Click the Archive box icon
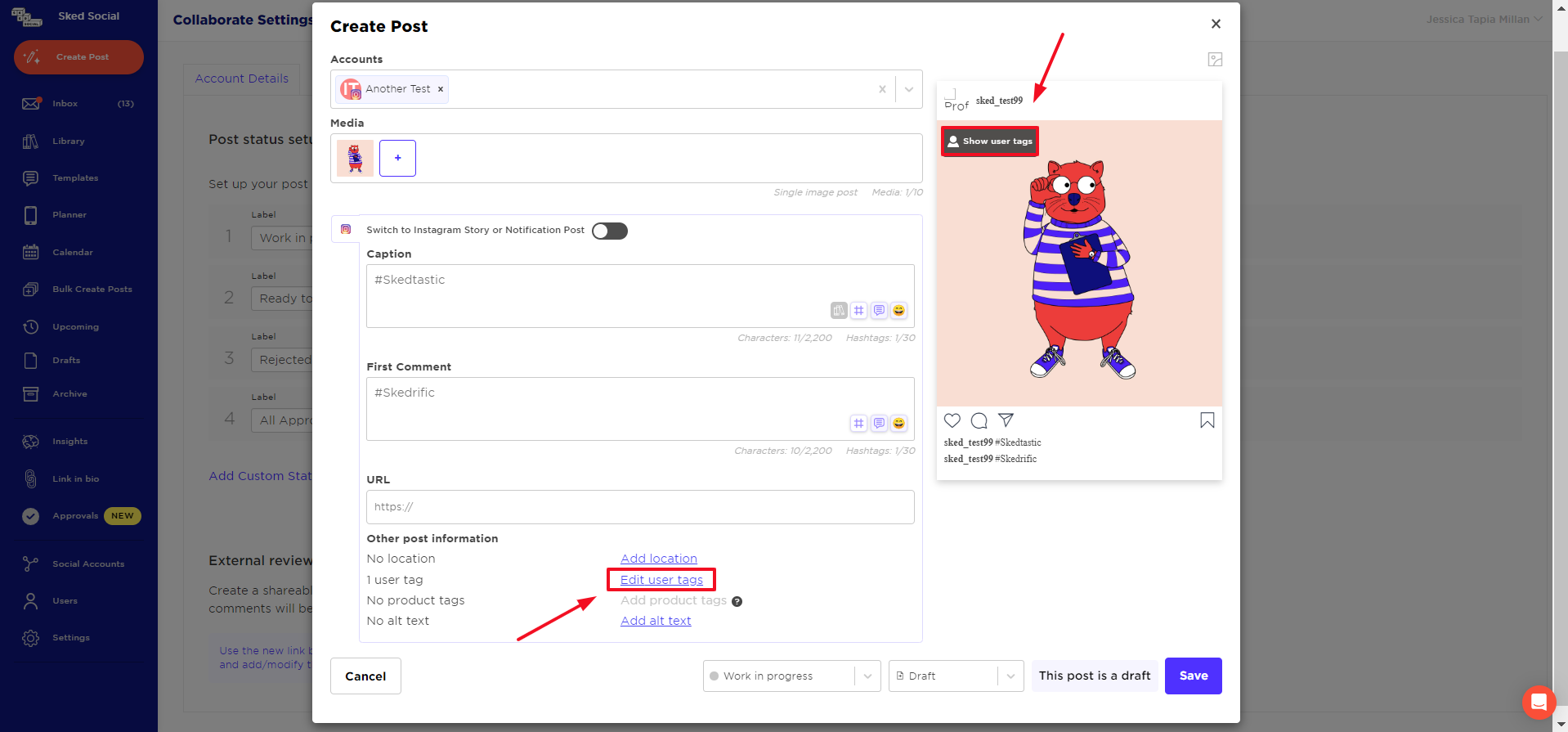Screen dimensions: 1568x732 30,393
